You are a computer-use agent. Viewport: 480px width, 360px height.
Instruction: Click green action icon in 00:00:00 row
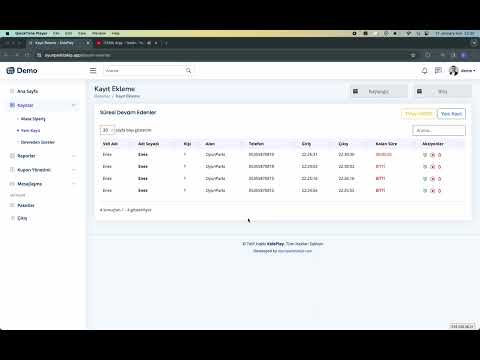[x=425, y=155]
